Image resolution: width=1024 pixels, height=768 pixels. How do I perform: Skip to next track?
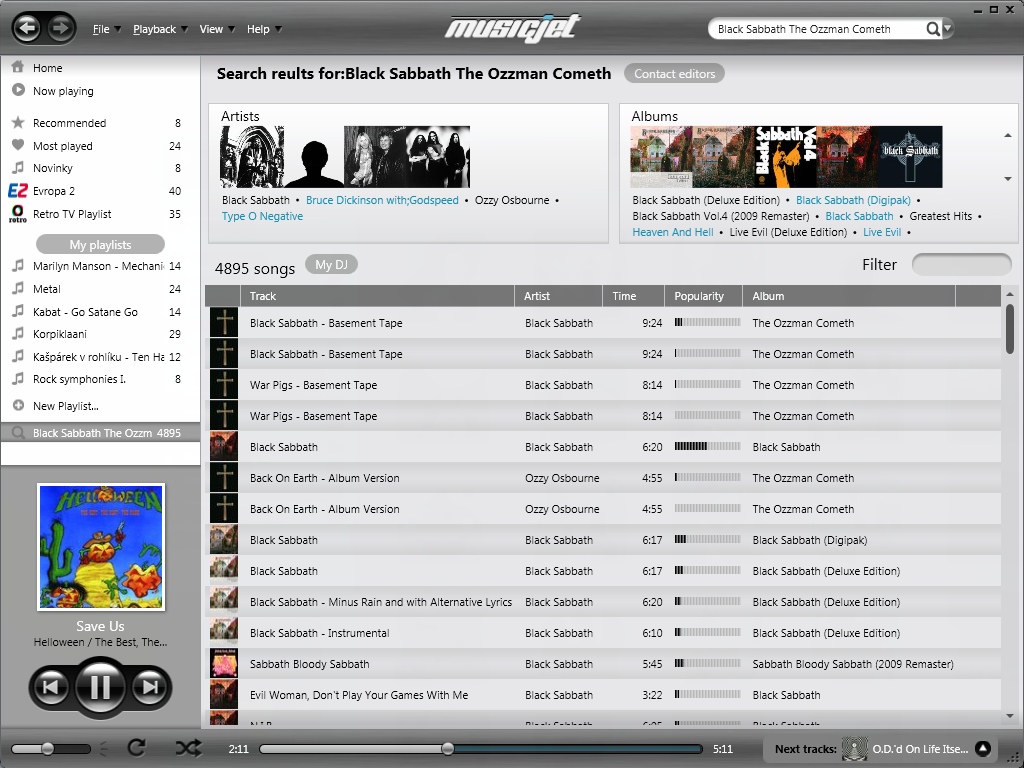150,687
